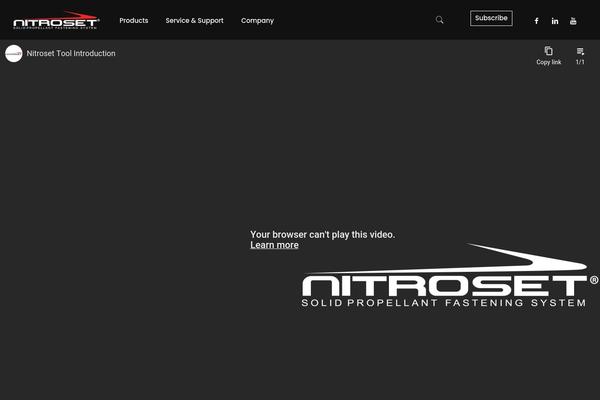600x400 pixels.
Task: Click the Subscribe button
Action: click(x=491, y=18)
